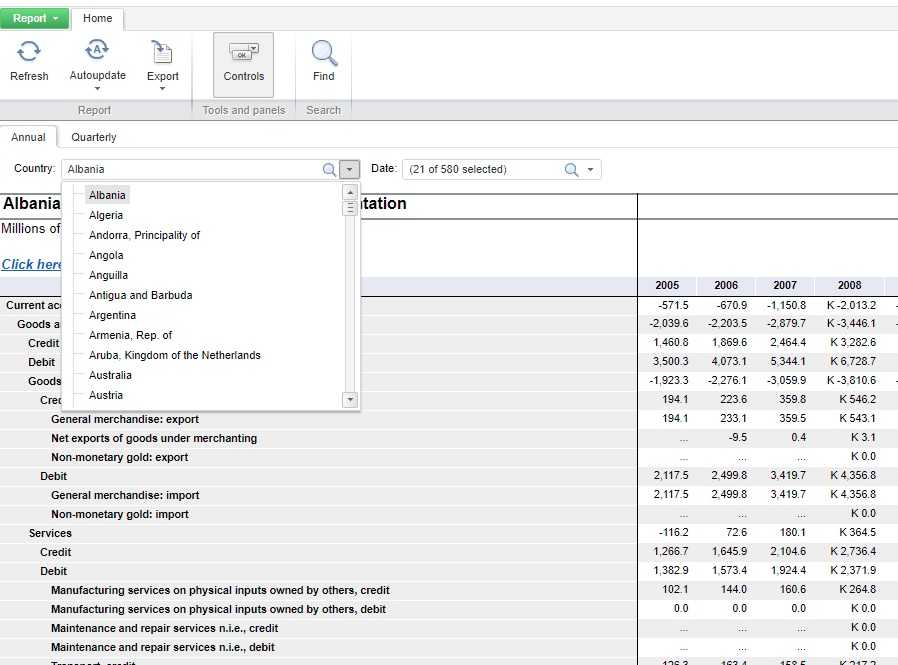Collapse the Country dropdown arrow

point(349,170)
